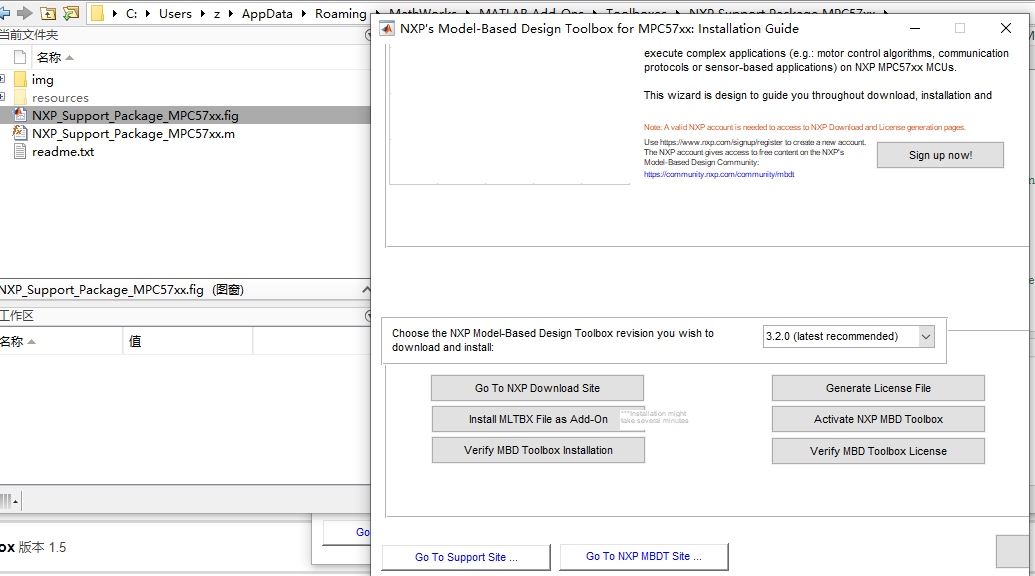1035x576 pixels.
Task: Click the Sign up now! button
Action: click(940, 155)
